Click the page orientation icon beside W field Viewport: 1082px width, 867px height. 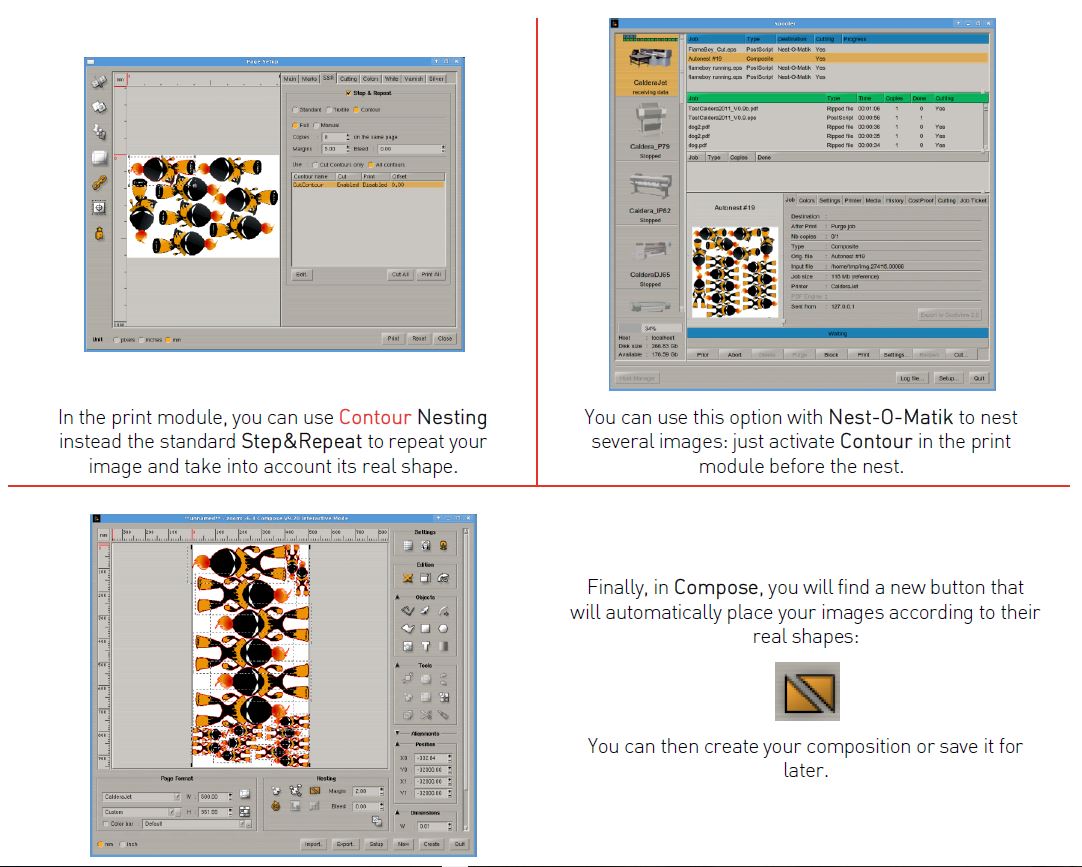(x=244, y=795)
